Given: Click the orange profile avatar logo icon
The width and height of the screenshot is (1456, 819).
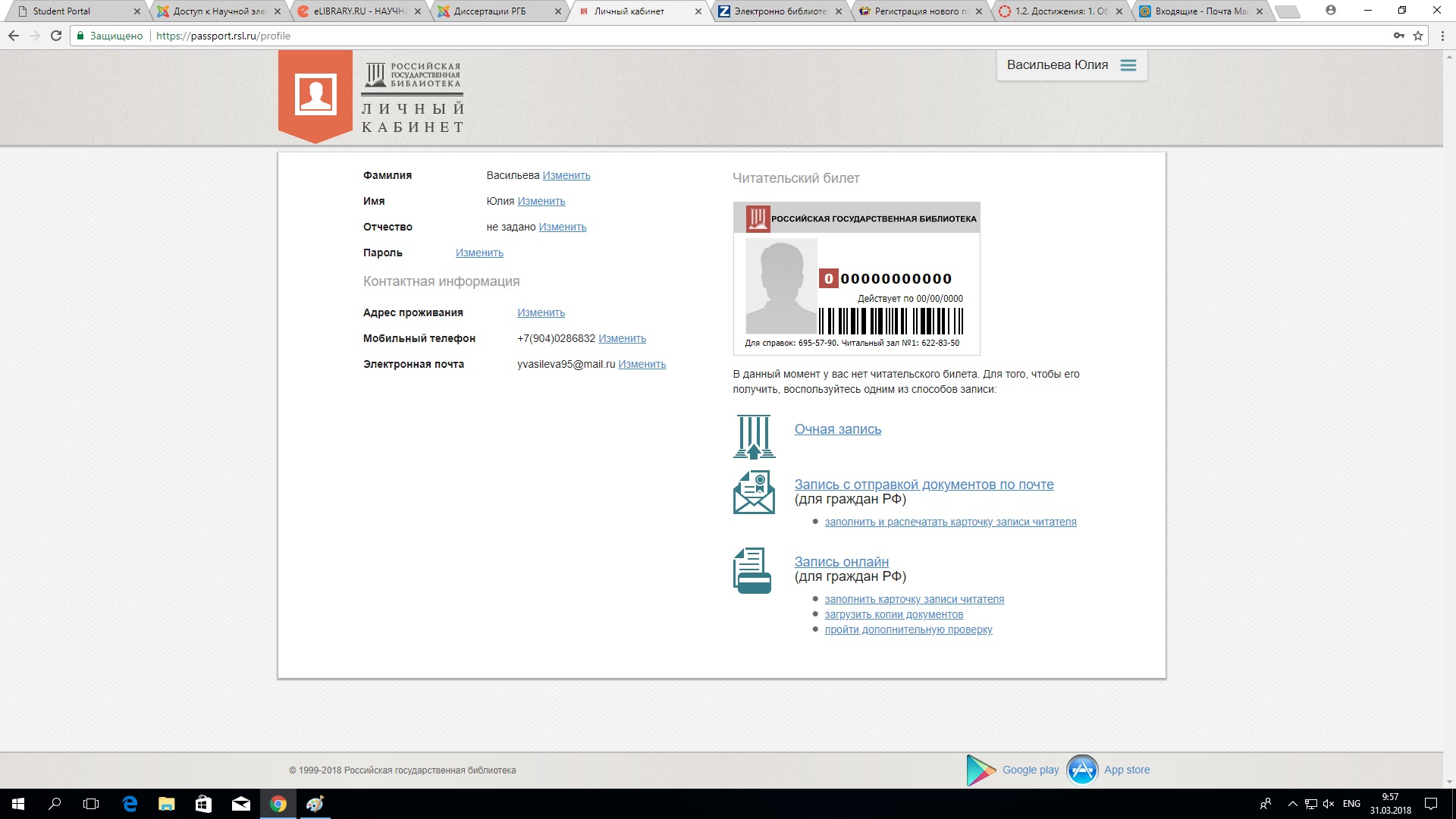Looking at the screenshot, I should (x=315, y=95).
